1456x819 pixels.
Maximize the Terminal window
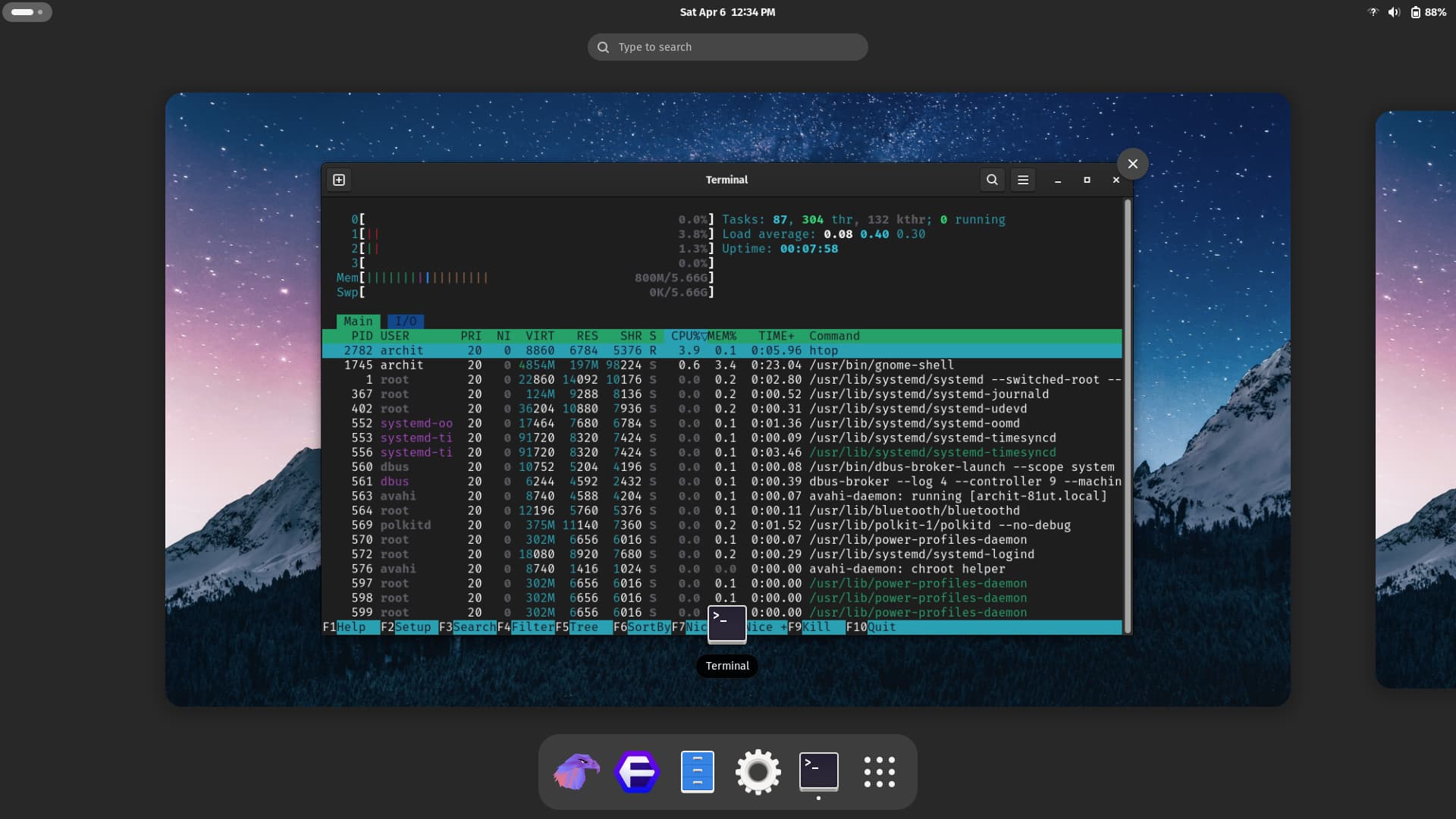1087,180
